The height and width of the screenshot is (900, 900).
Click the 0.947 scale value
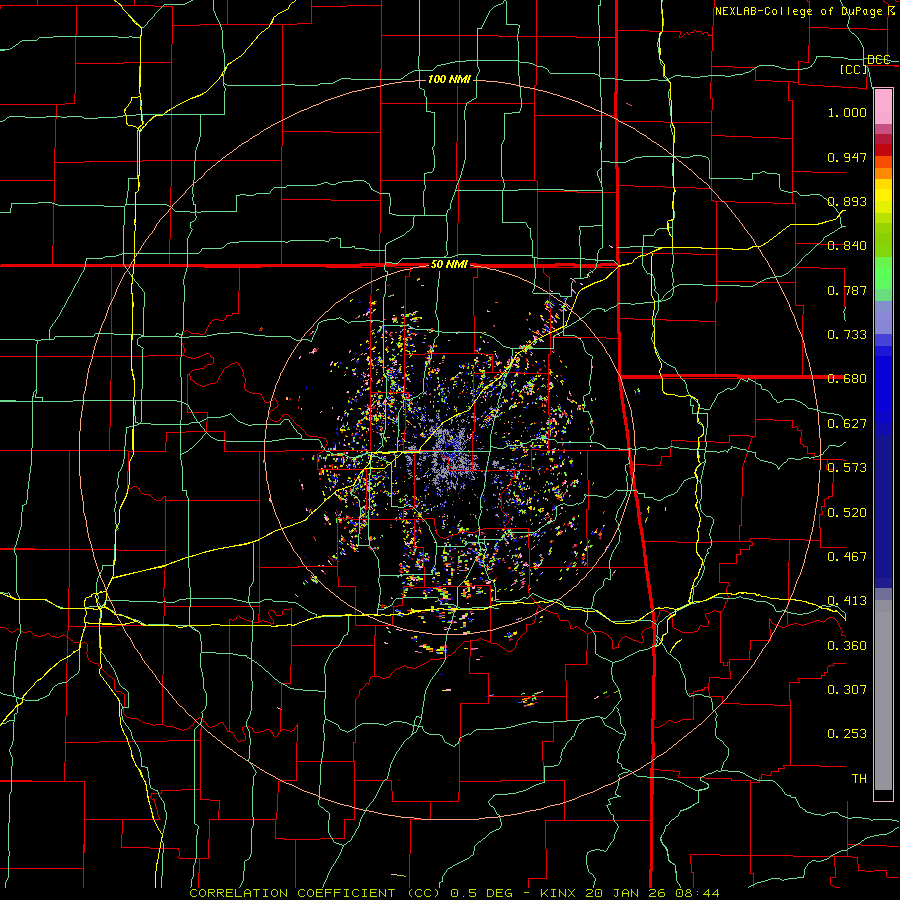847,157
